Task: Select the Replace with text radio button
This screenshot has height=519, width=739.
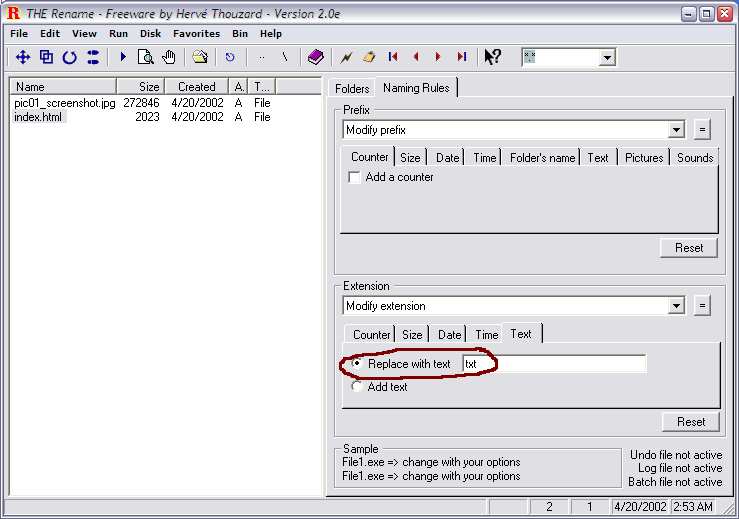Action: click(x=357, y=363)
